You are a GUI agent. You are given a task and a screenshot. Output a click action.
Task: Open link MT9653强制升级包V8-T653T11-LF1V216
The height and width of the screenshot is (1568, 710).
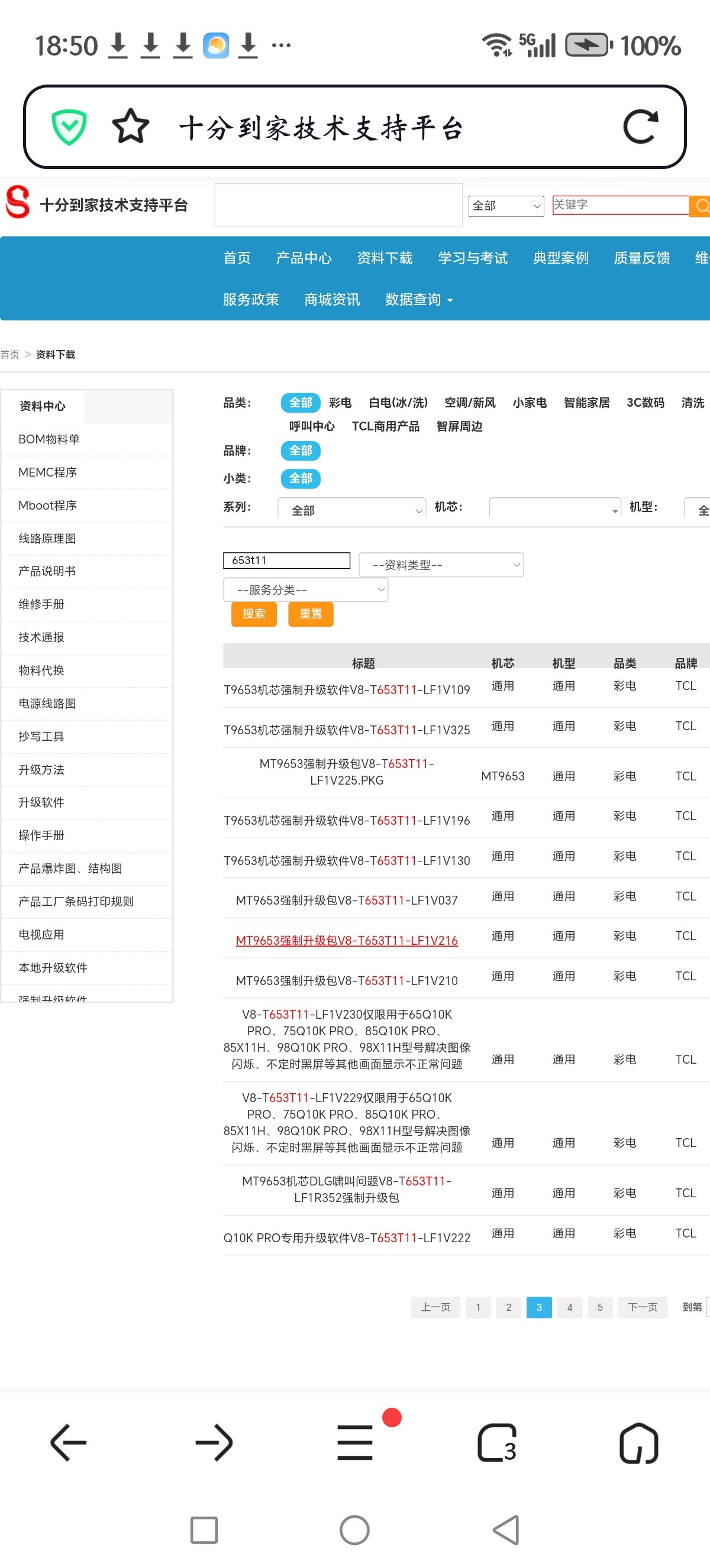(347, 941)
